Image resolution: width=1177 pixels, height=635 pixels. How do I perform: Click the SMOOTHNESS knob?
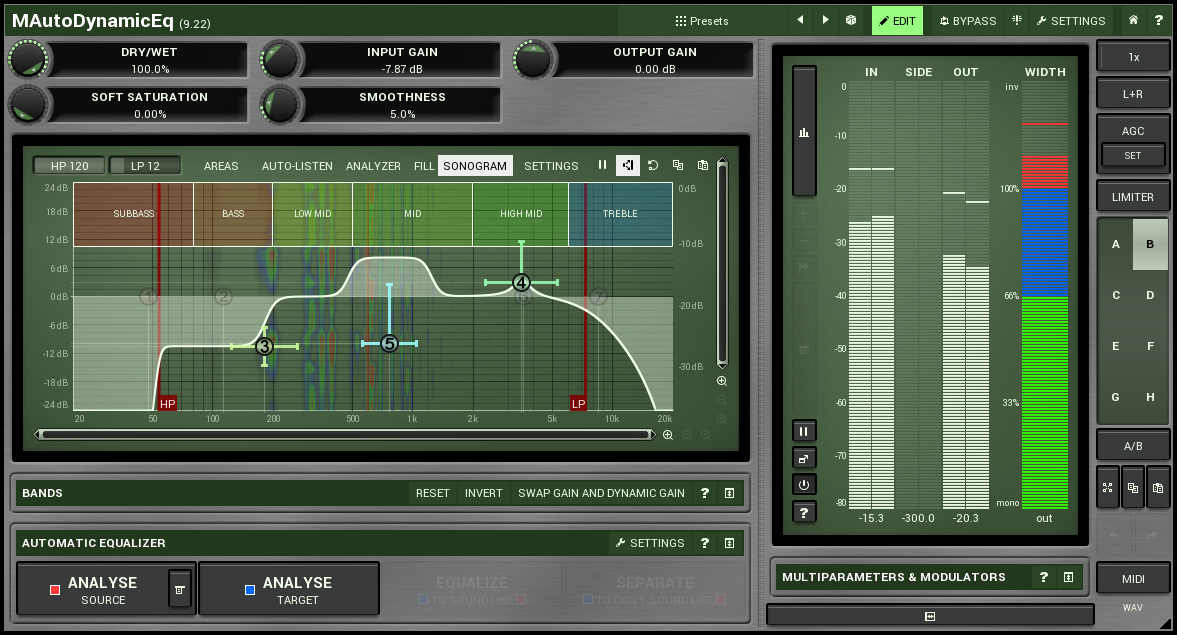click(x=280, y=104)
